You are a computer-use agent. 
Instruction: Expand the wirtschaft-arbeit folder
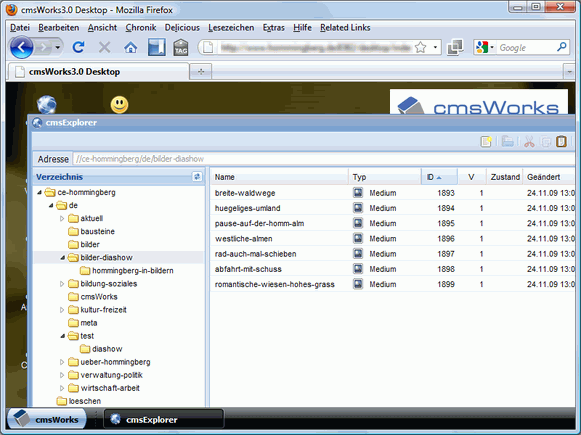(62, 388)
